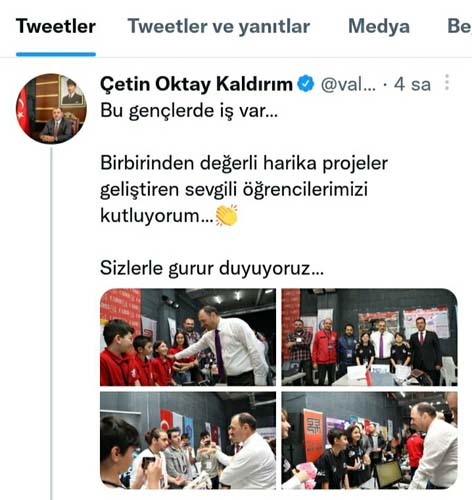Click the blue verified badge icon
The height and width of the screenshot is (500, 472).
[306, 84]
